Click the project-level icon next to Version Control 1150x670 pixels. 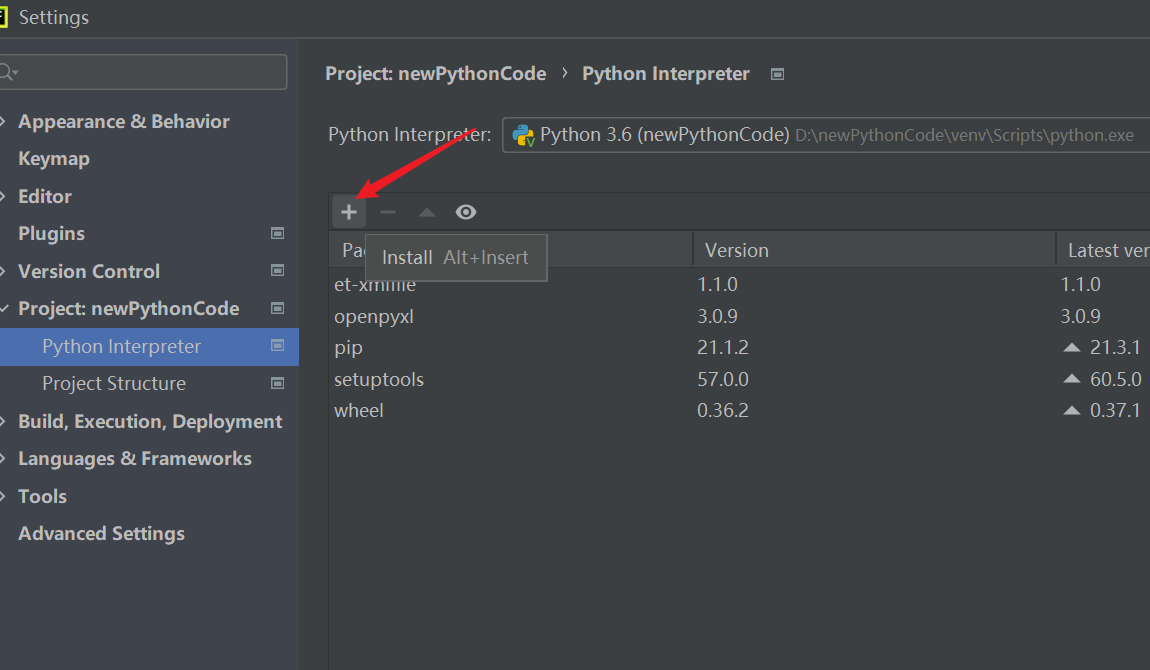278,271
